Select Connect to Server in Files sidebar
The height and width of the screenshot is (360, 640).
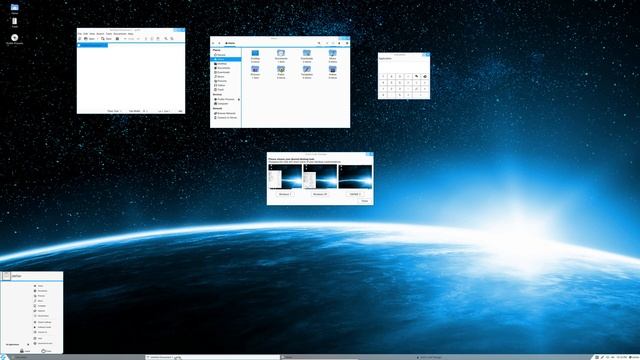pos(226,118)
